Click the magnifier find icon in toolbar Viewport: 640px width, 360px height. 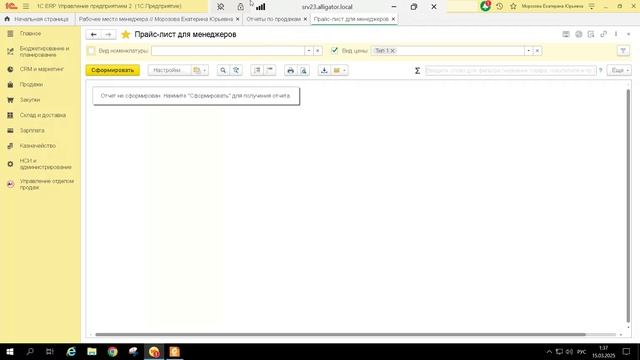tap(223, 70)
